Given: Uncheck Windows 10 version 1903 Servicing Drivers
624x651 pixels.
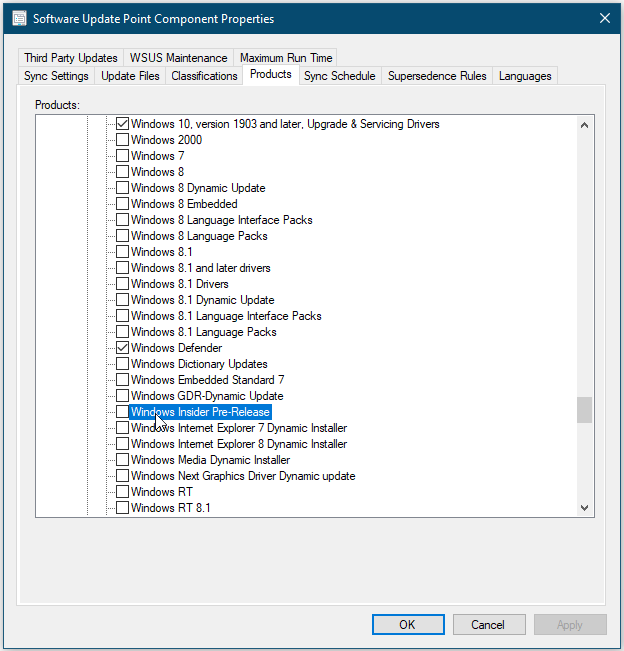Looking at the screenshot, I should pyautogui.click(x=122, y=124).
